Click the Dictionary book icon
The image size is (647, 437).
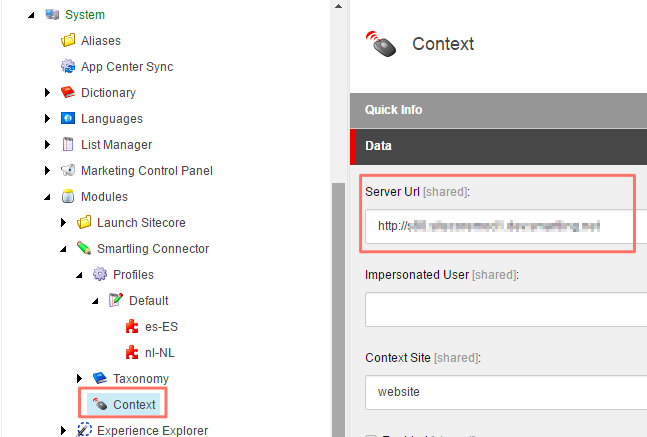(x=68, y=93)
